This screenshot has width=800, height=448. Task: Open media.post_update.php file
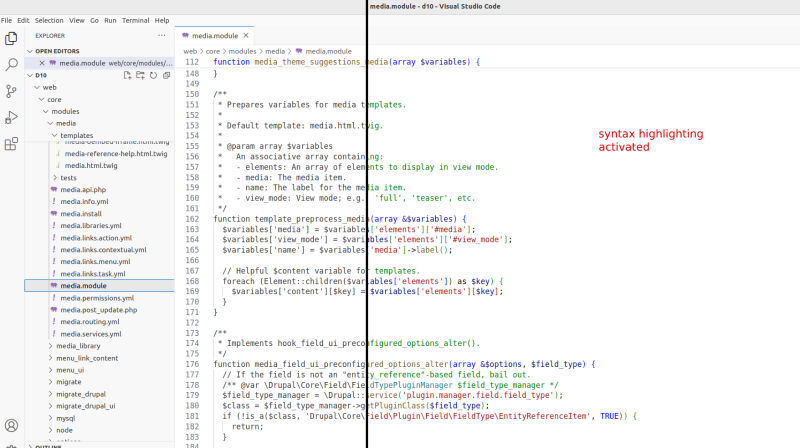click(99, 310)
